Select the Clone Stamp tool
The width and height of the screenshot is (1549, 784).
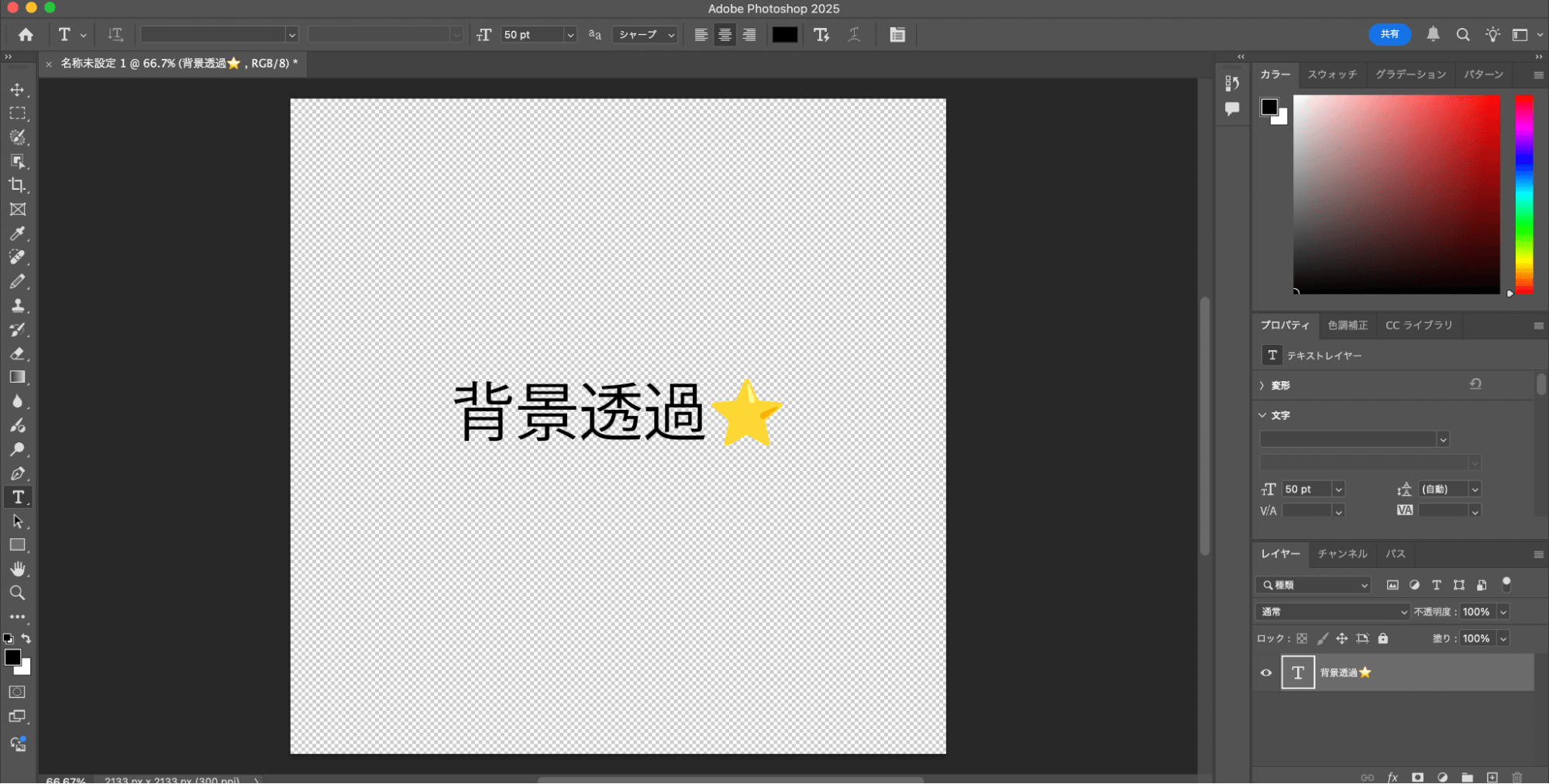17,305
